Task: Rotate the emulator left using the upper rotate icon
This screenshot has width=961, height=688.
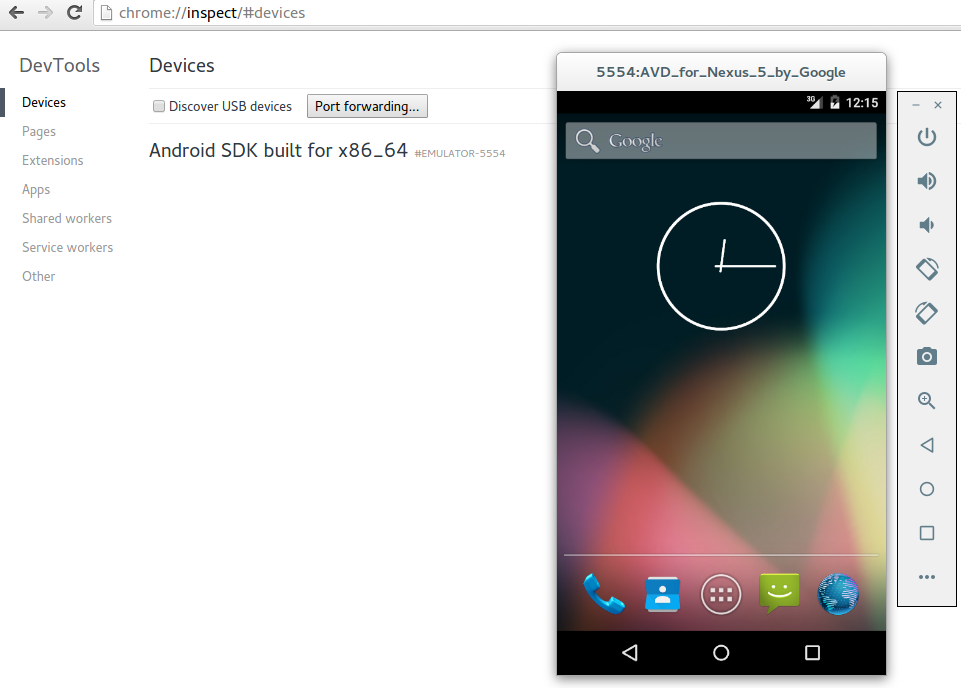Action: (927, 268)
